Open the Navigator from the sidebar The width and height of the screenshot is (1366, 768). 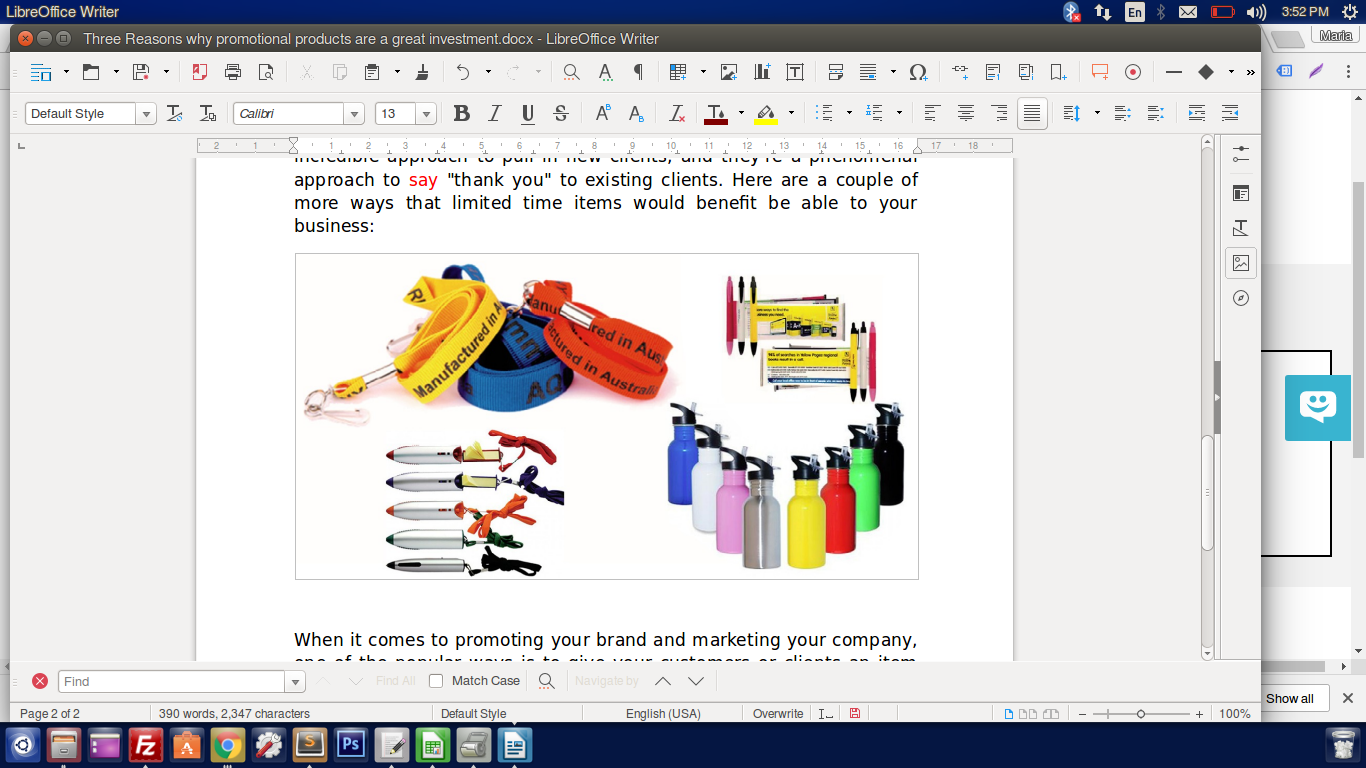(x=1241, y=298)
